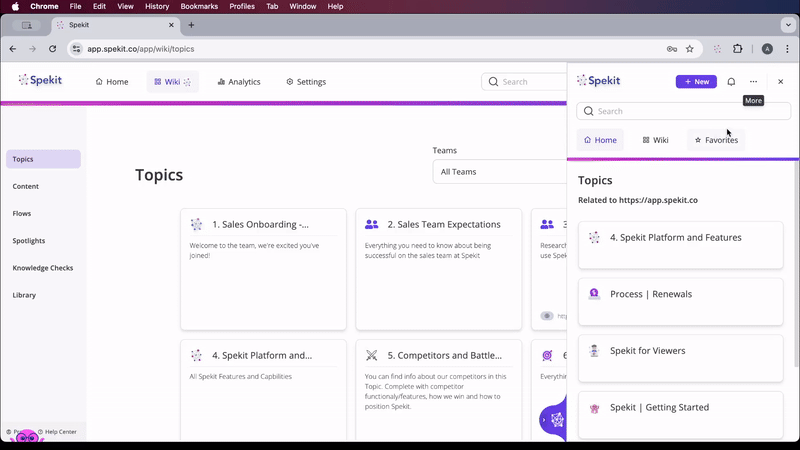Expand the tab search dropdown arrow
800x450 pixels.
click(x=788, y=25)
